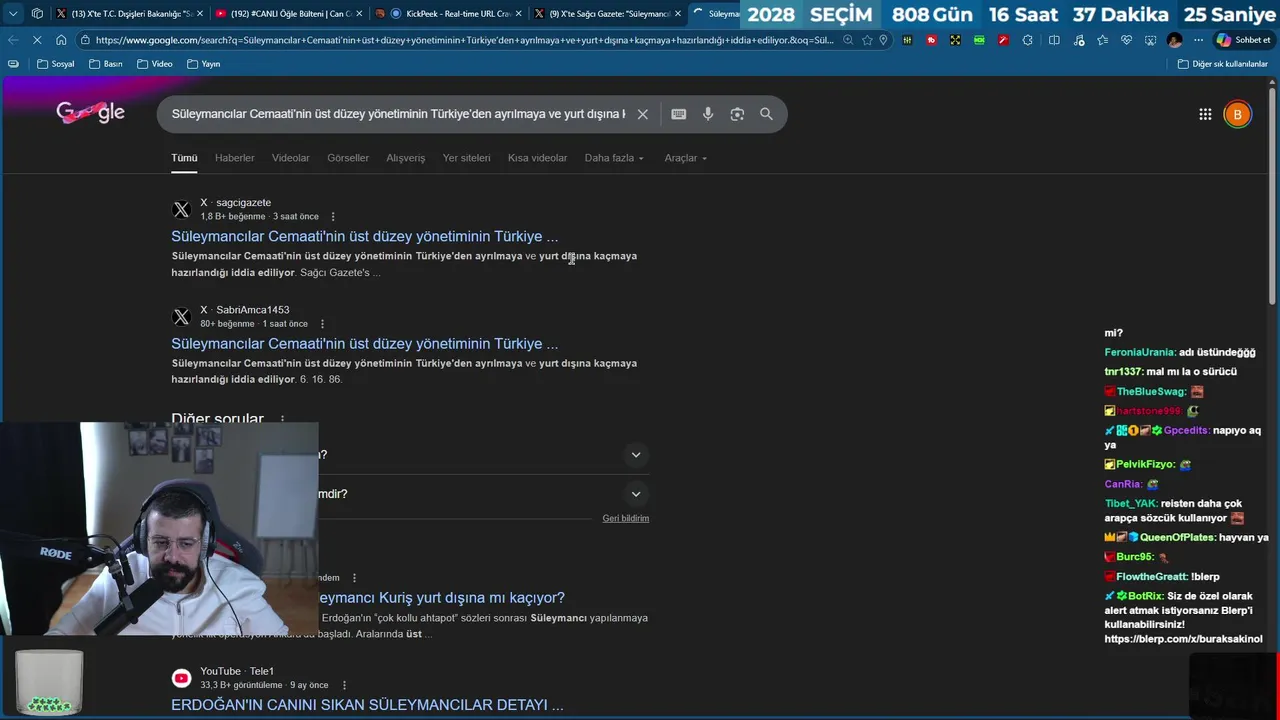Switch to the CANLI Öğle Bülteni YouTube tab
Image resolution: width=1280 pixels, height=720 pixels.
(287, 14)
